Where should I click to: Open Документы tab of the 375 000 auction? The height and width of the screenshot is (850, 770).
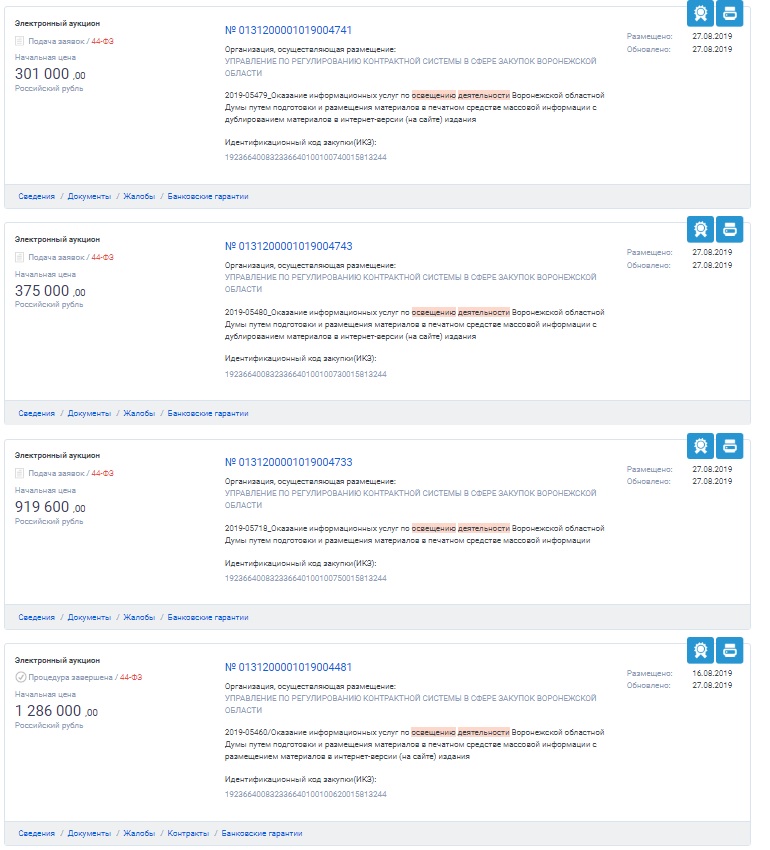89,413
